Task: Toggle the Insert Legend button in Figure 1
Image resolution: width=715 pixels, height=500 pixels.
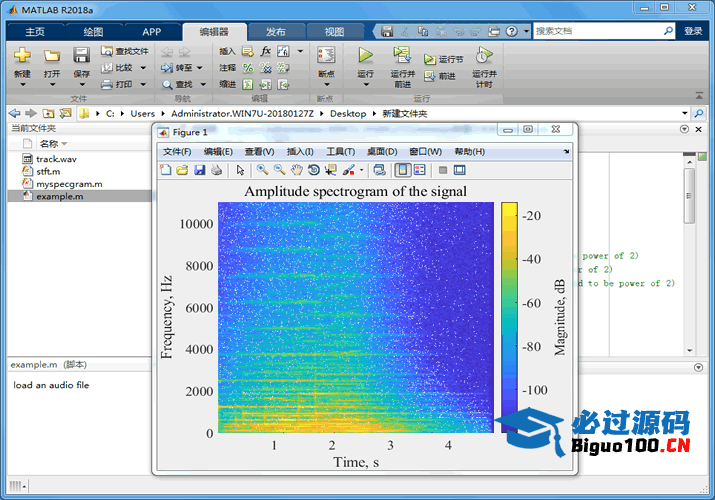Action: point(420,170)
